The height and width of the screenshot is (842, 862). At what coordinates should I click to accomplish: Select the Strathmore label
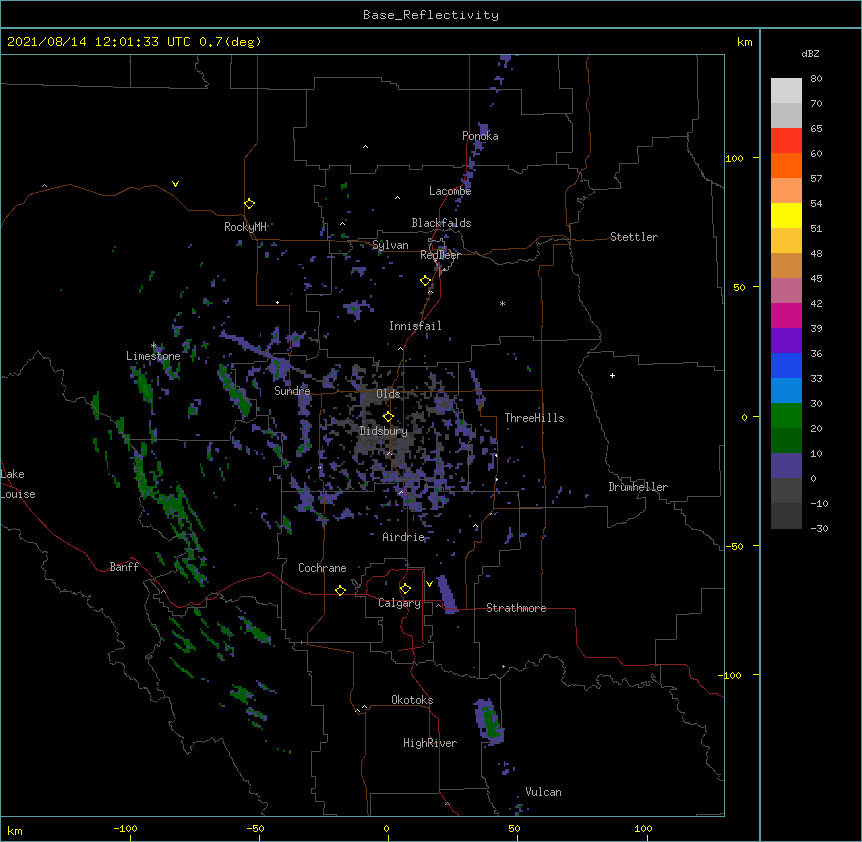516,608
